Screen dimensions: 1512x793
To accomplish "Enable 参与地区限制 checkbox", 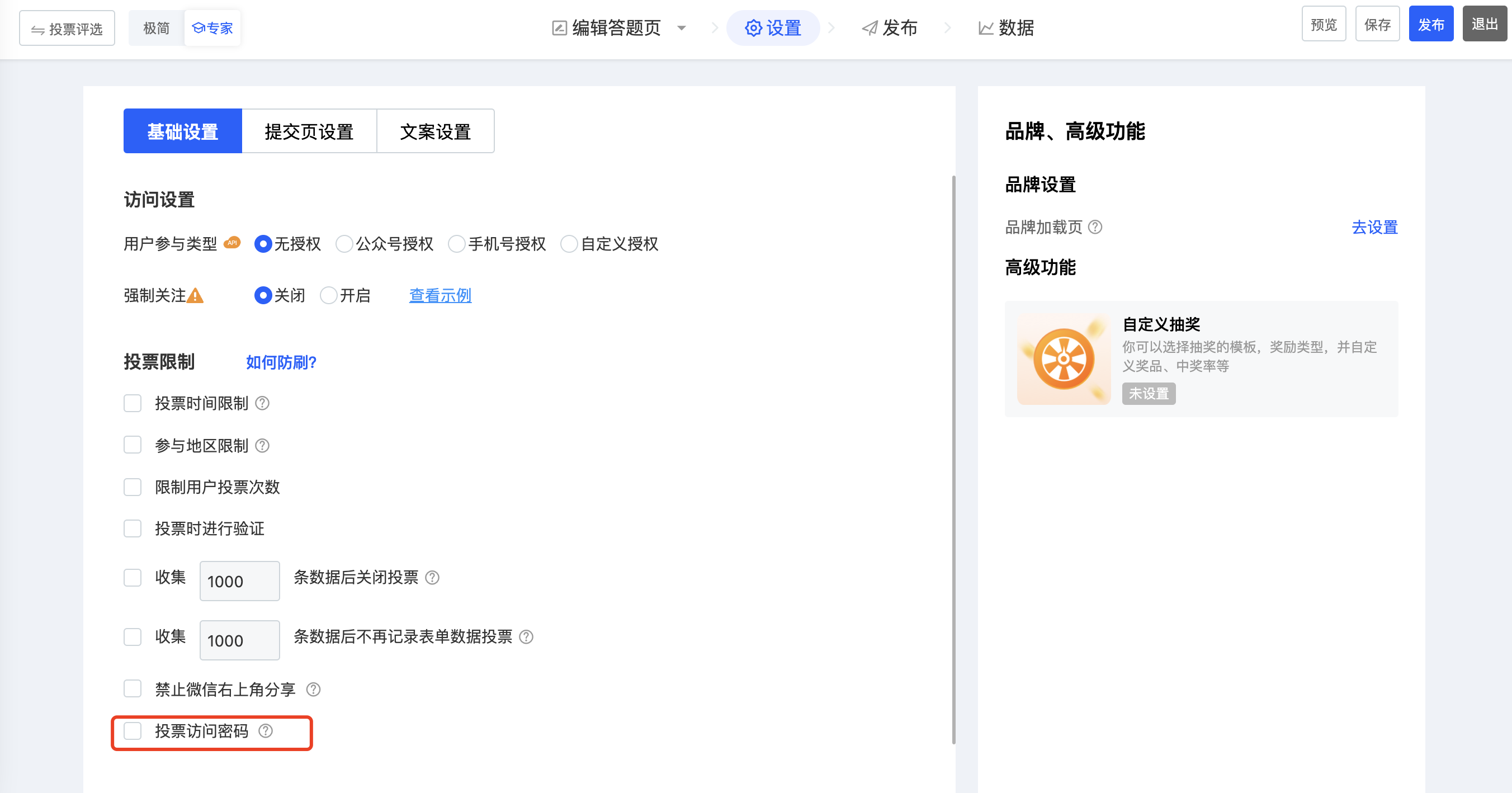I will (x=133, y=445).
